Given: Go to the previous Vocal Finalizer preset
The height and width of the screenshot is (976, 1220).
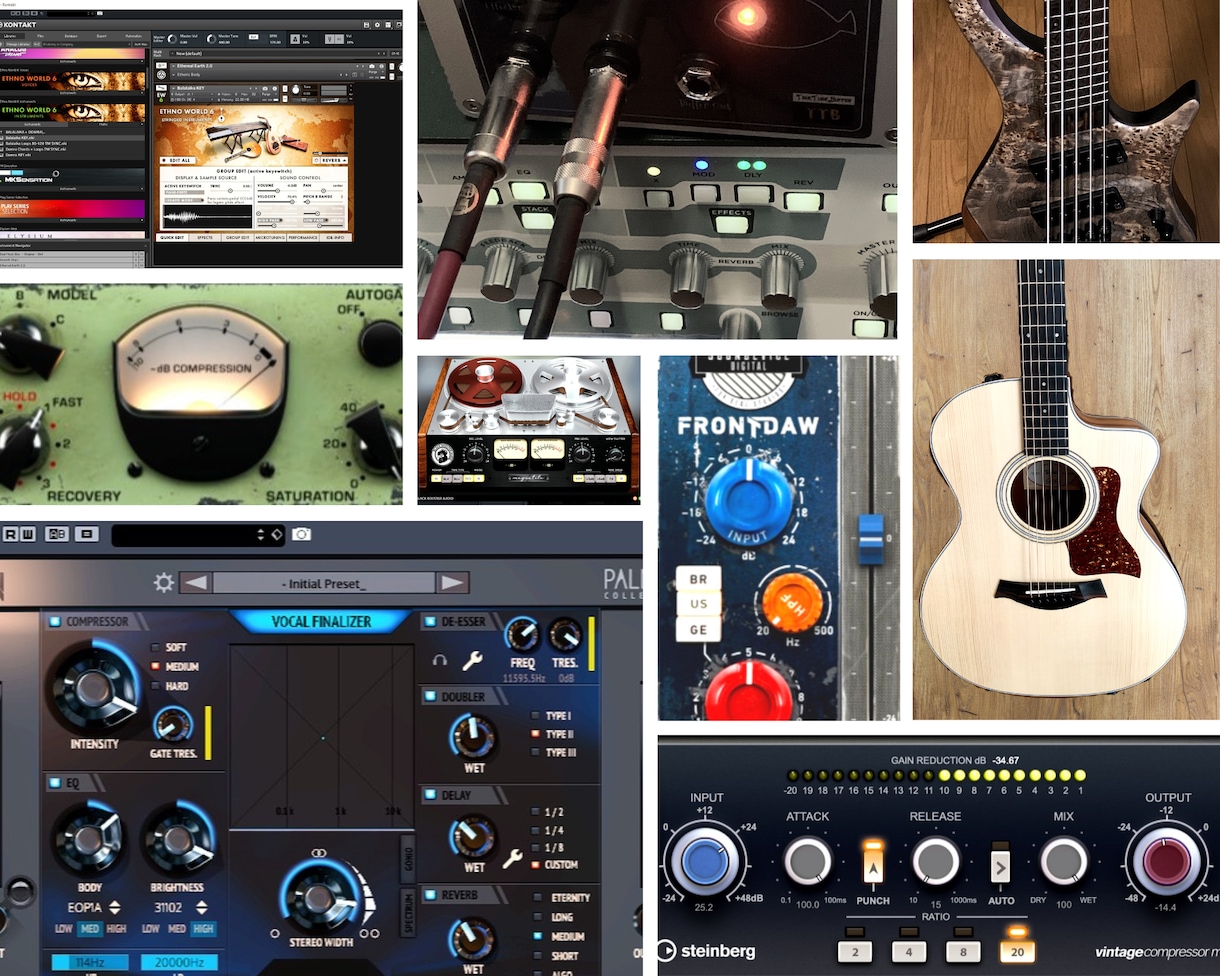Looking at the screenshot, I should click(195, 583).
